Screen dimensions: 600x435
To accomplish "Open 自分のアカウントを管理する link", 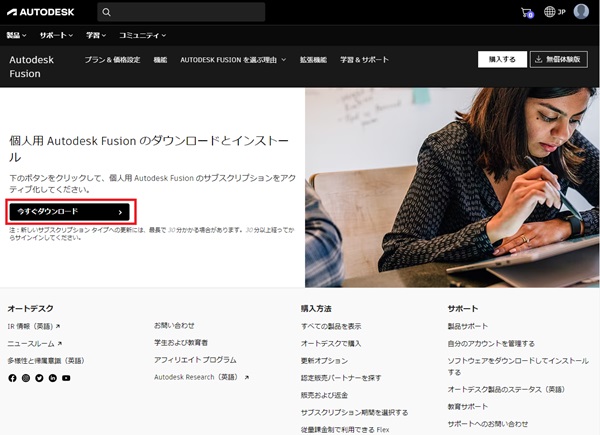I will click(x=491, y=344).
